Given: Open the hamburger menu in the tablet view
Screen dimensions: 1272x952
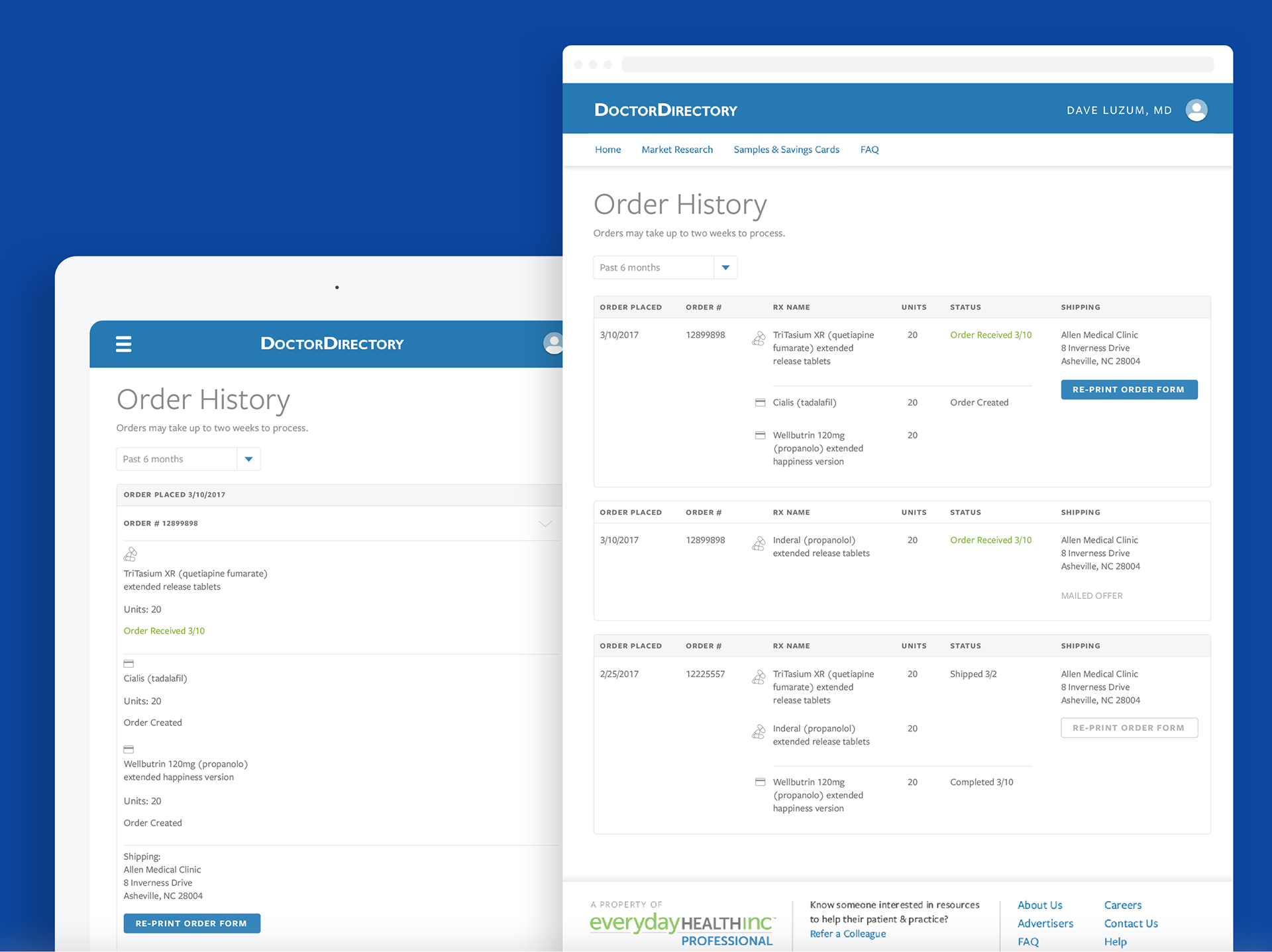Looking at the screenshot, I should coord(123,344).
